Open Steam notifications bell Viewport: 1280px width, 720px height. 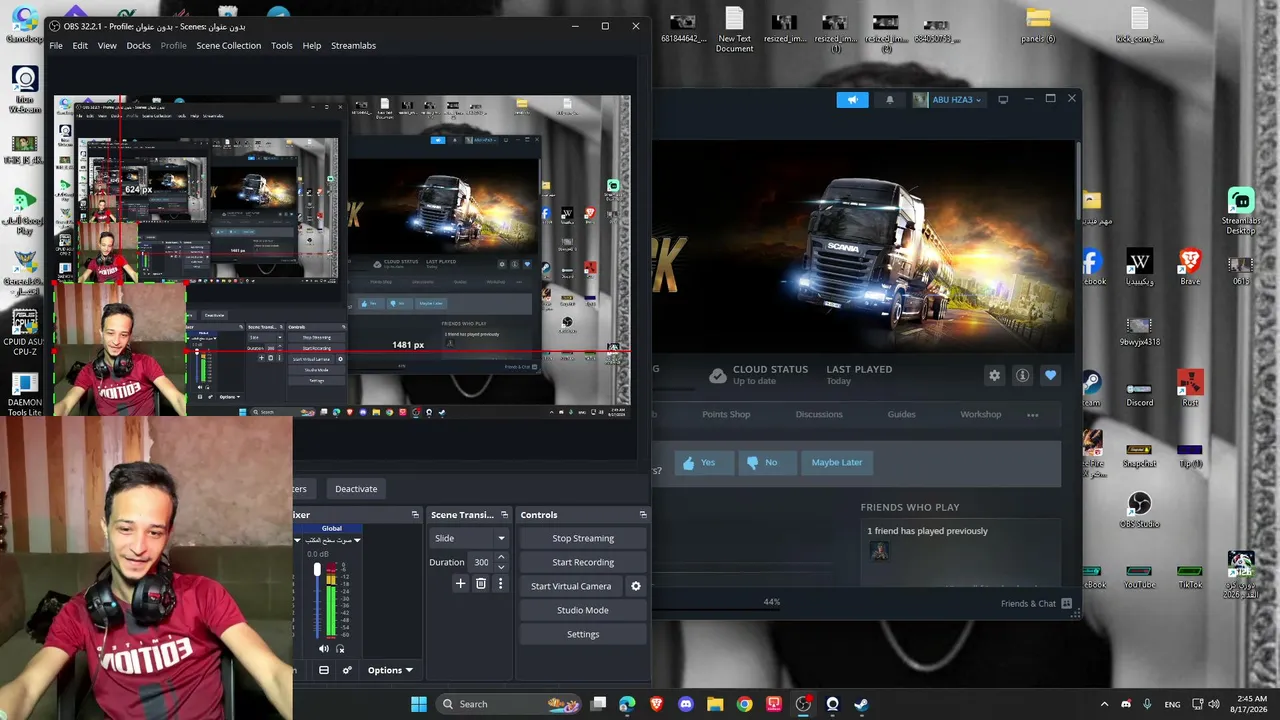[889, 99]
